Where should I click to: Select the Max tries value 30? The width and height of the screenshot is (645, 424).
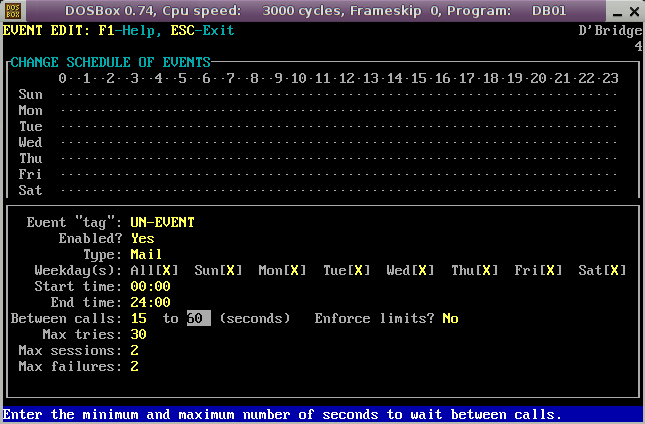click(x=138, y=334)
